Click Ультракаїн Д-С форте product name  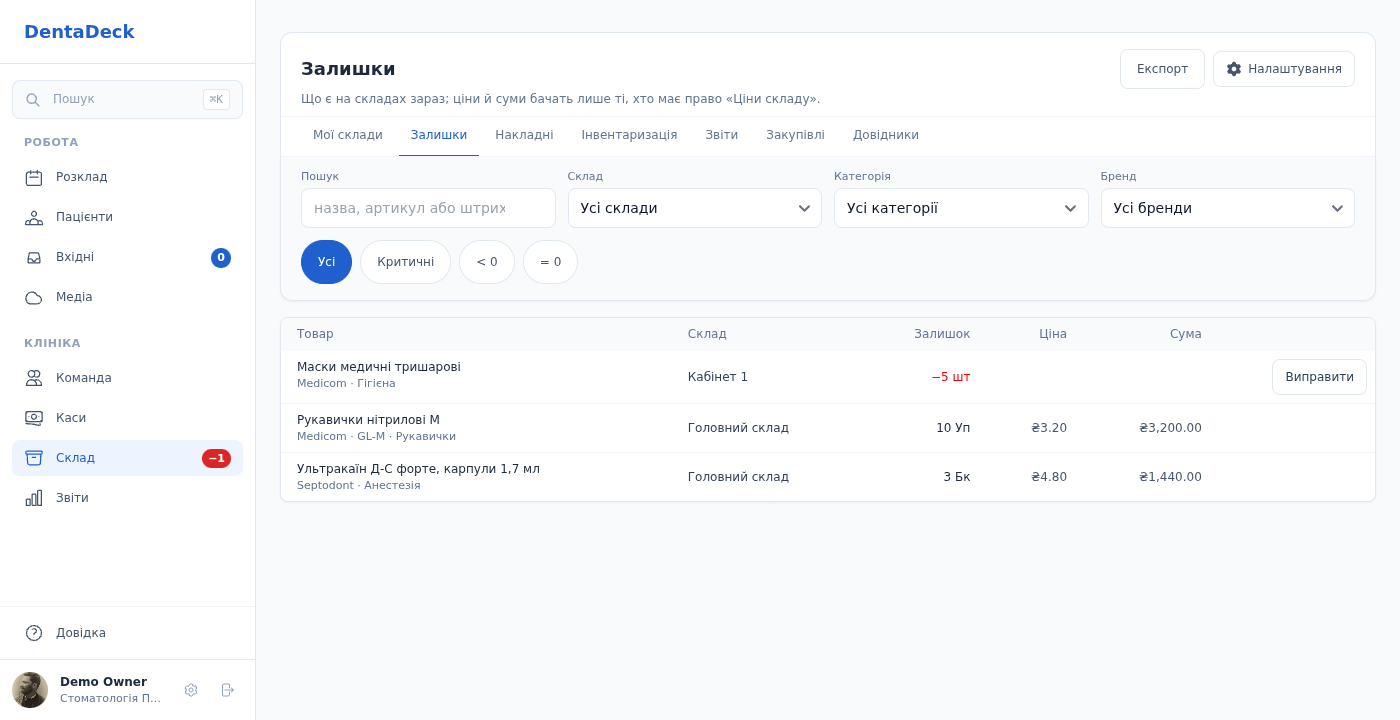[x=418, y=469]
